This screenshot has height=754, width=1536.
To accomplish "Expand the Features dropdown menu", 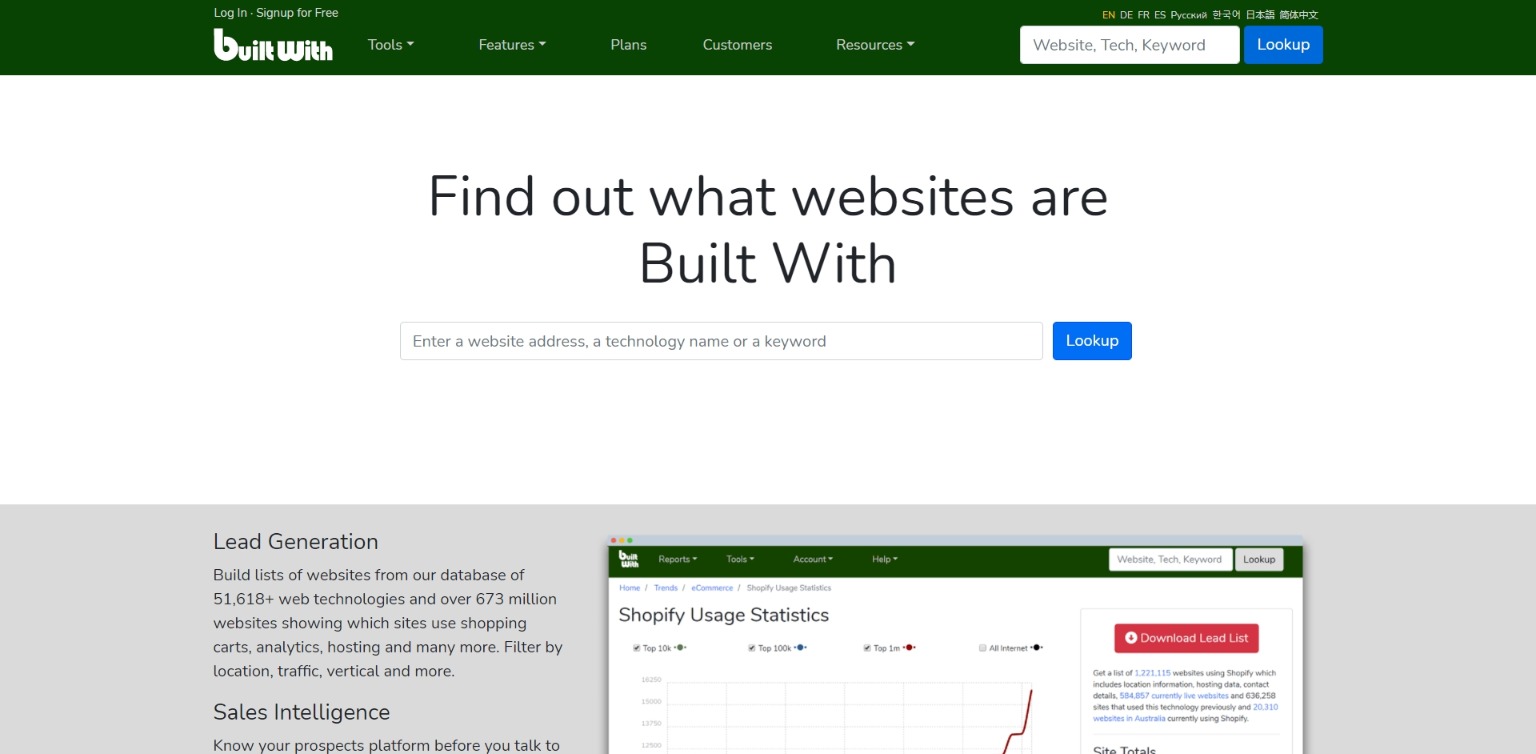I will (512, 45).
